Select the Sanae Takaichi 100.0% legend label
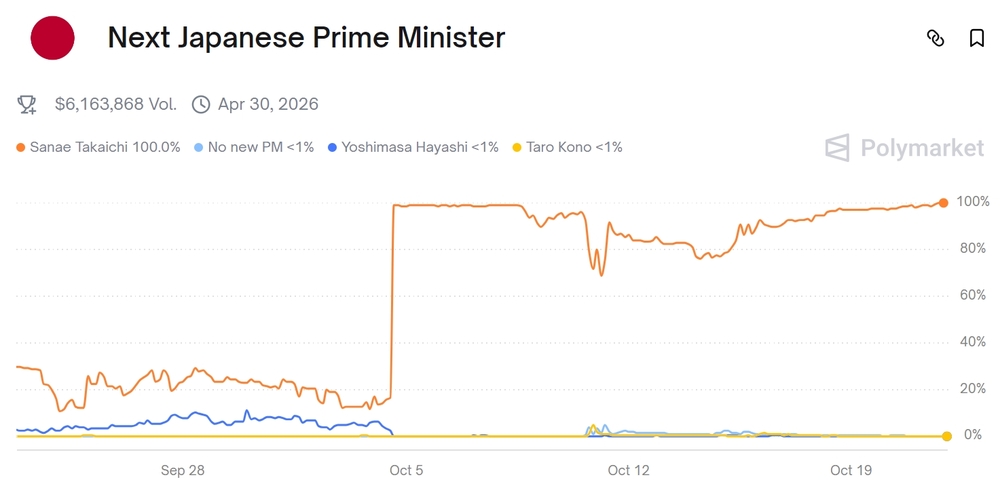Viewport: 1000px width, 486px height. [105, 147]
